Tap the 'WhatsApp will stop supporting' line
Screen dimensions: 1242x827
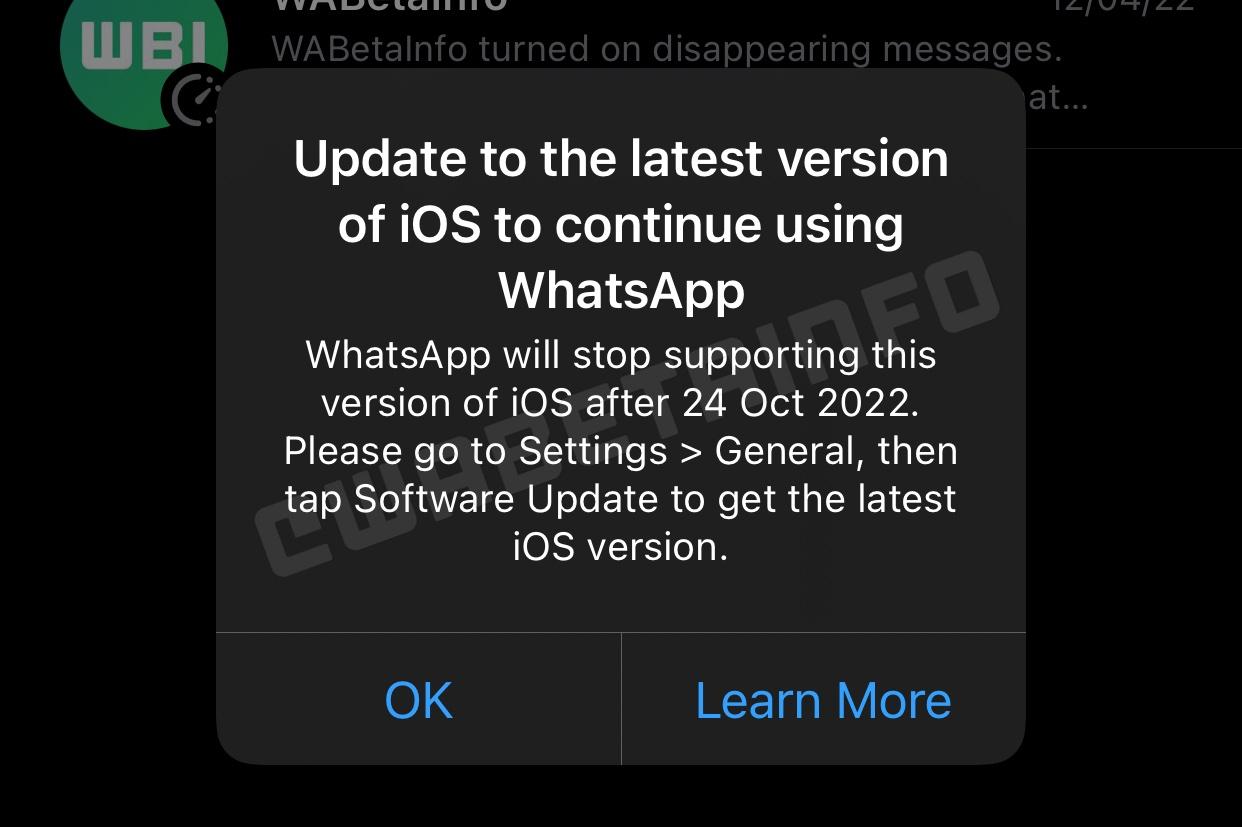pyautogui.click(x=621, y=355)
